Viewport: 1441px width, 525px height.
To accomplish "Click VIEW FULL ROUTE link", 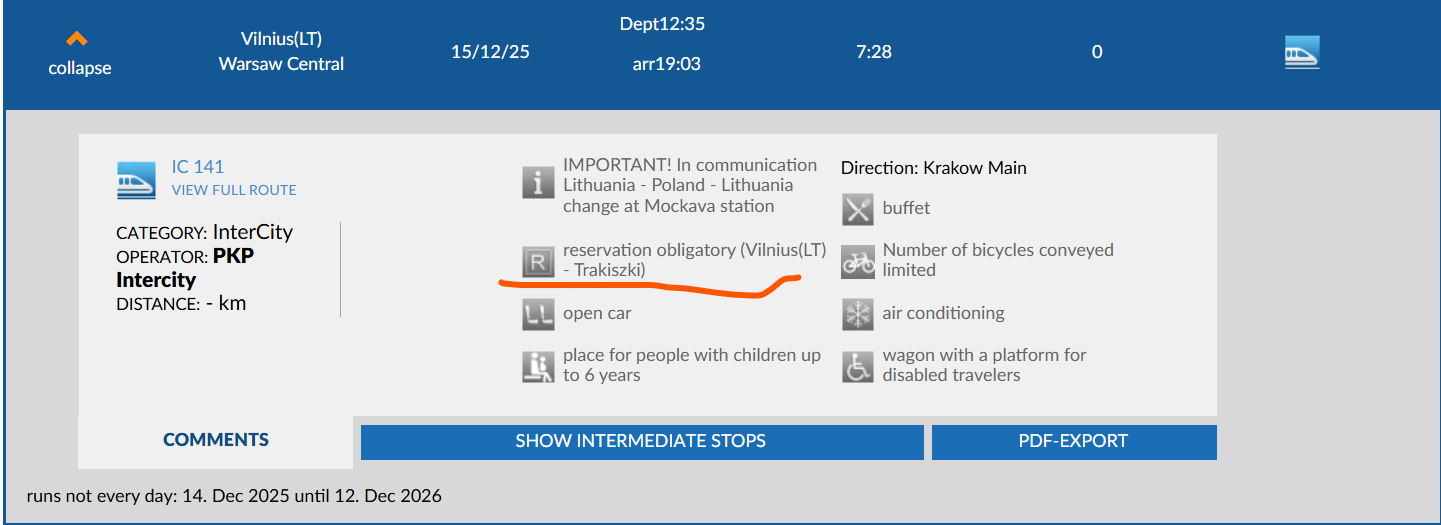I will coord(234,190).
